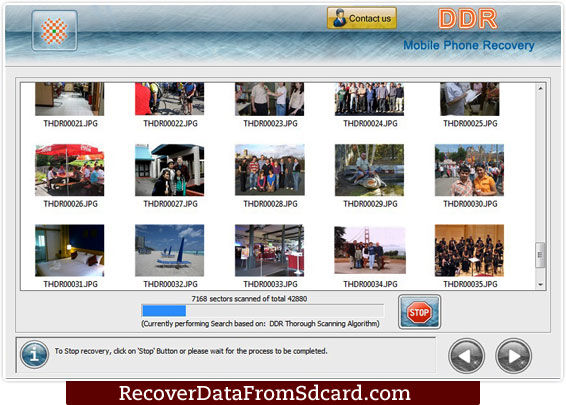This screenshot has height=405, width=566.
Task: Select thumbnail THDR00021.JPG
Action: (x=70, y=99)
